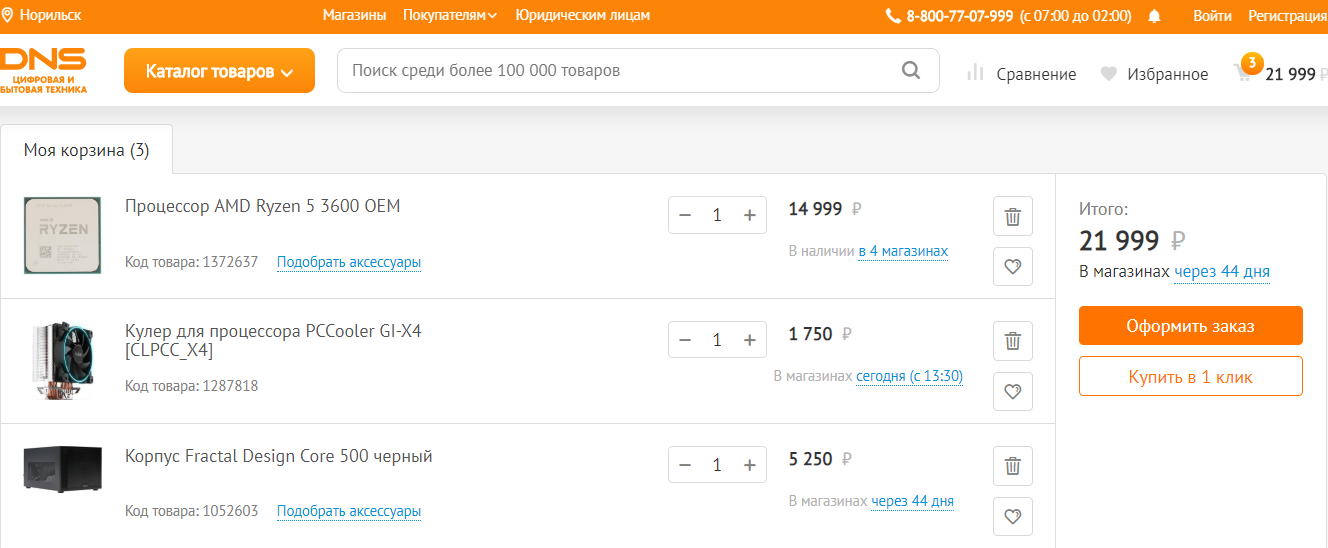Select the Моя корзина tab

[86, 150]
